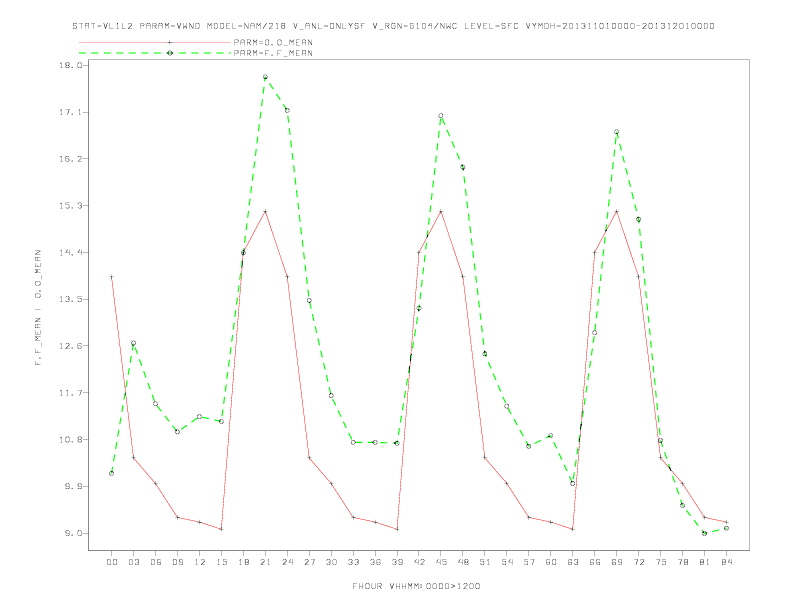This screenshot has height=612, width=792.
Task: Click the 14.4 y-axis tick label
Action: tap(71, 252)
